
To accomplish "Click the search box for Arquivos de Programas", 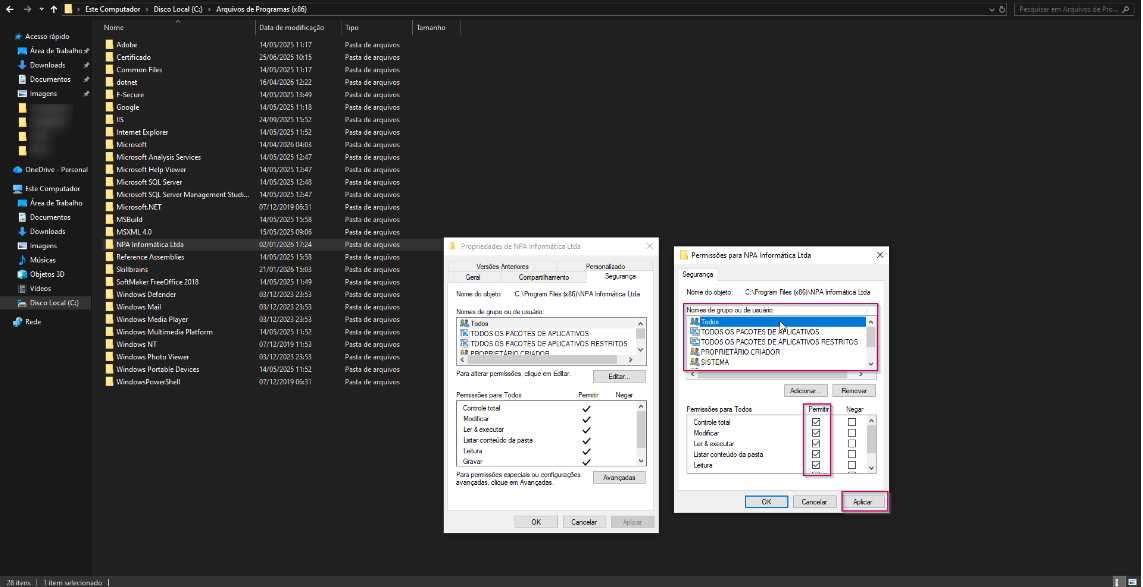I will click(x=1074, y=9).
